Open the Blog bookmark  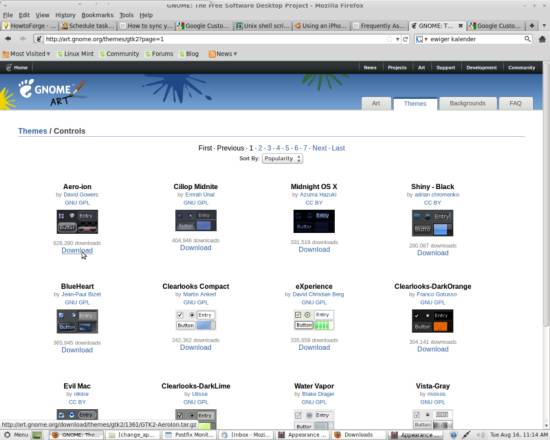(189, 54)
